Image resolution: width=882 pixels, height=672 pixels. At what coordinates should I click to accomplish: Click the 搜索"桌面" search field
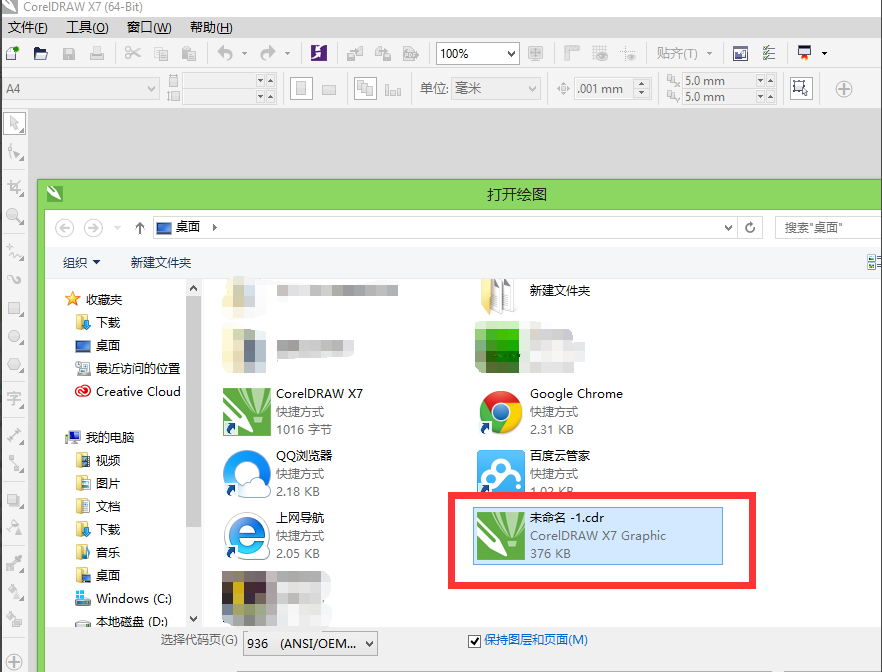[x=826, y=228]
